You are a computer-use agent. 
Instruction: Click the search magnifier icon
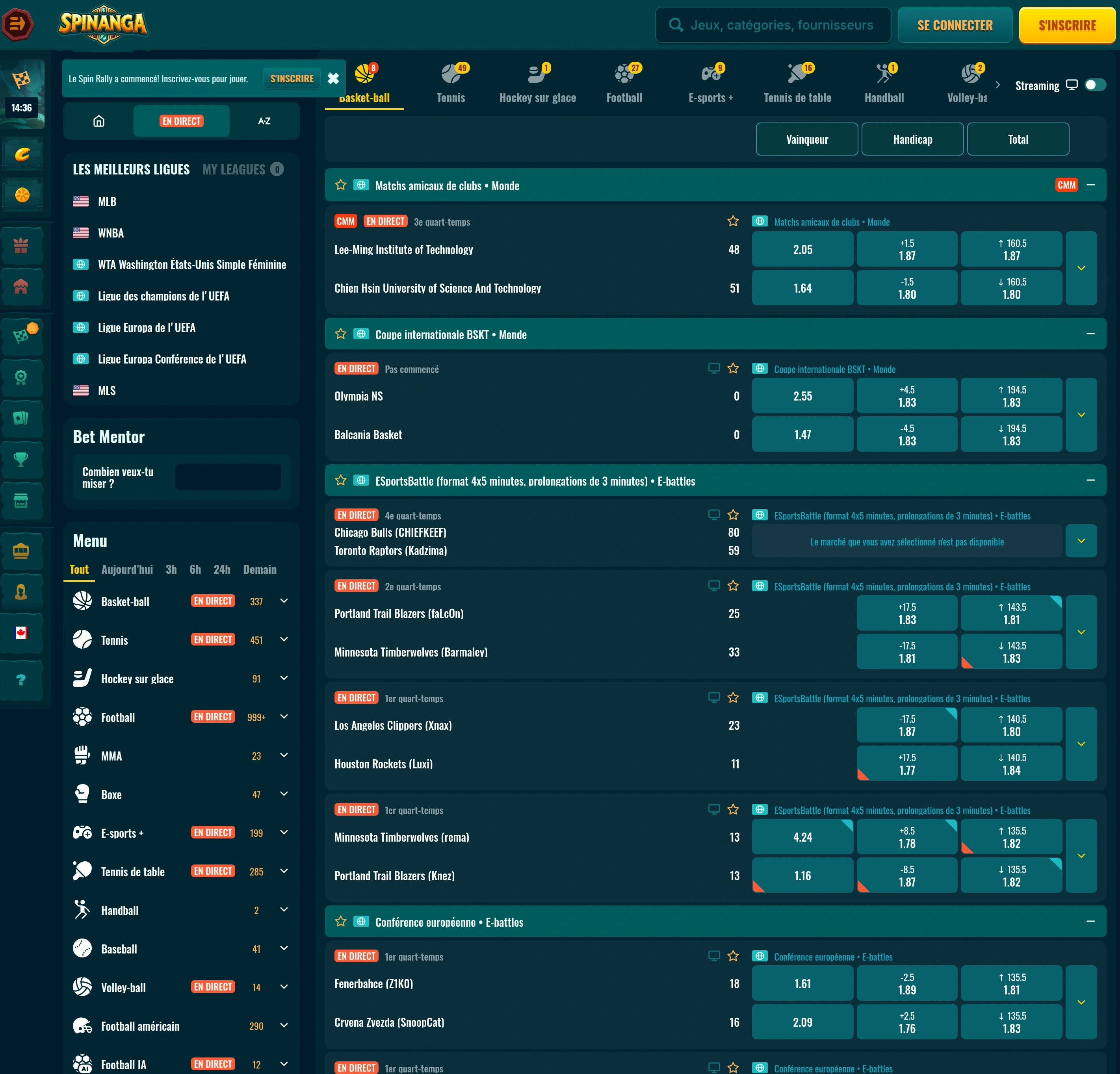point(676,25)
